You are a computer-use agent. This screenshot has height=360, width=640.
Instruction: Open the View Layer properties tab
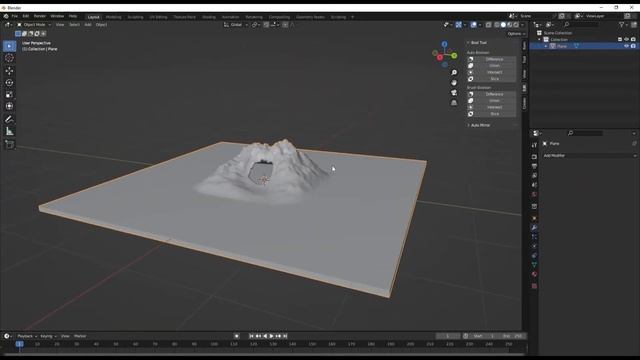(534, 176)
